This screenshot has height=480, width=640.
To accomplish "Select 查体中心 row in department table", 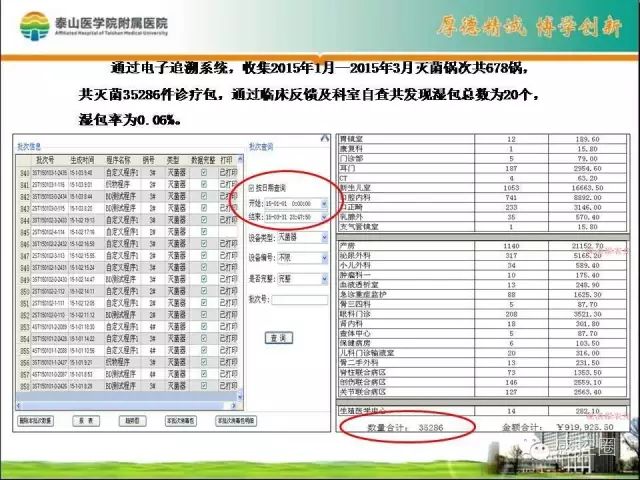I will [482, 333].
